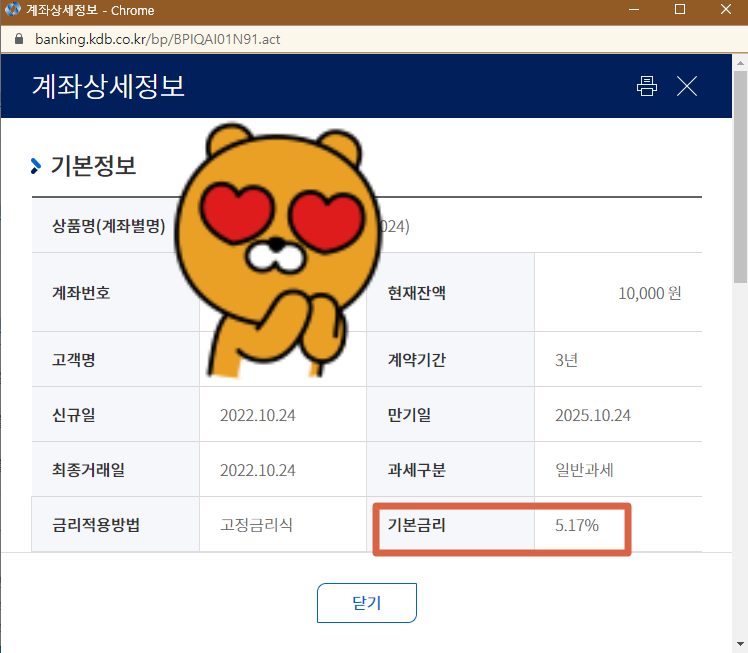Select the 기본금리 label

[417, 525]
